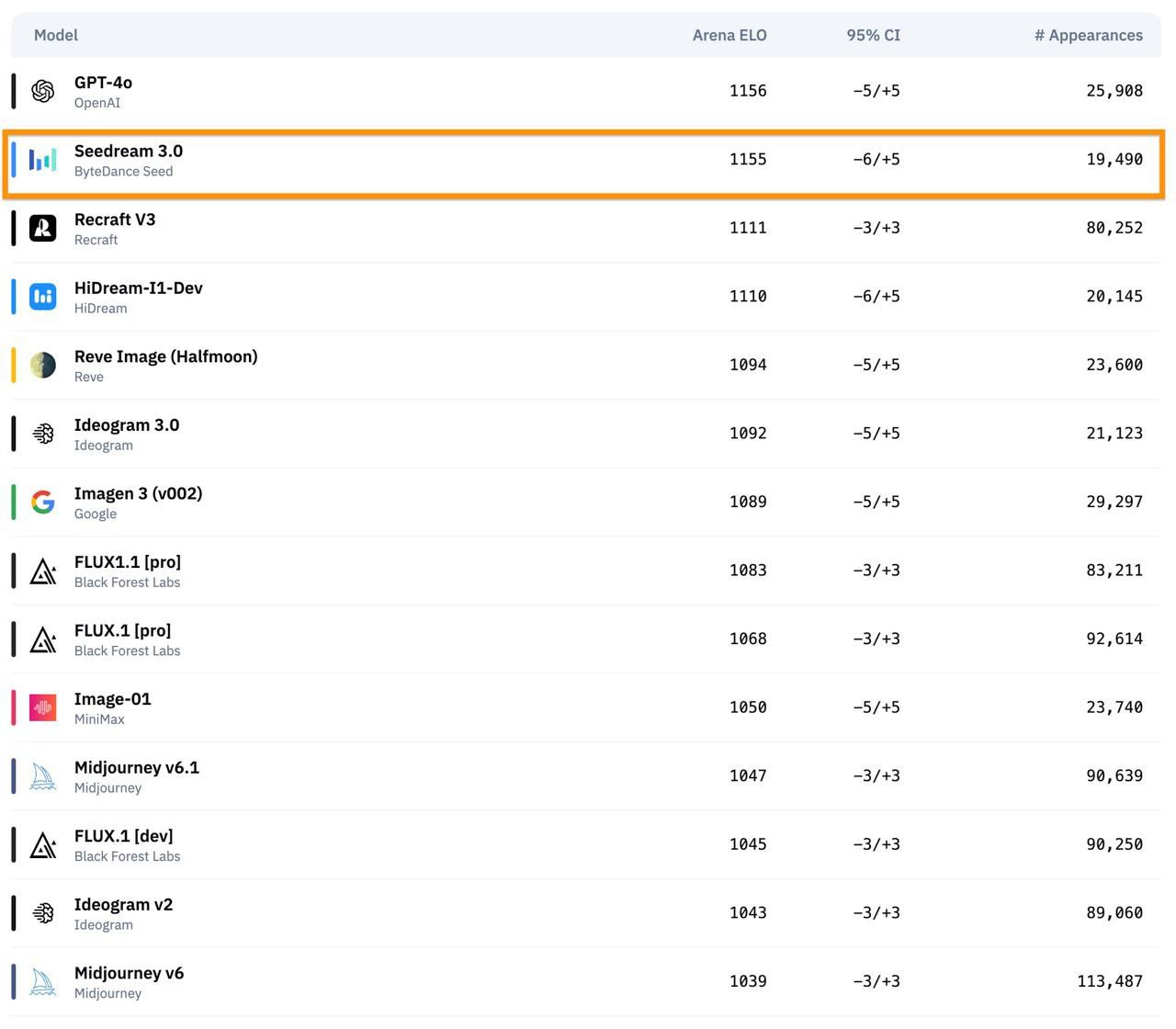
Task: Open the FLUX1.1 [pro] model name
Action: tap(128, 562)
